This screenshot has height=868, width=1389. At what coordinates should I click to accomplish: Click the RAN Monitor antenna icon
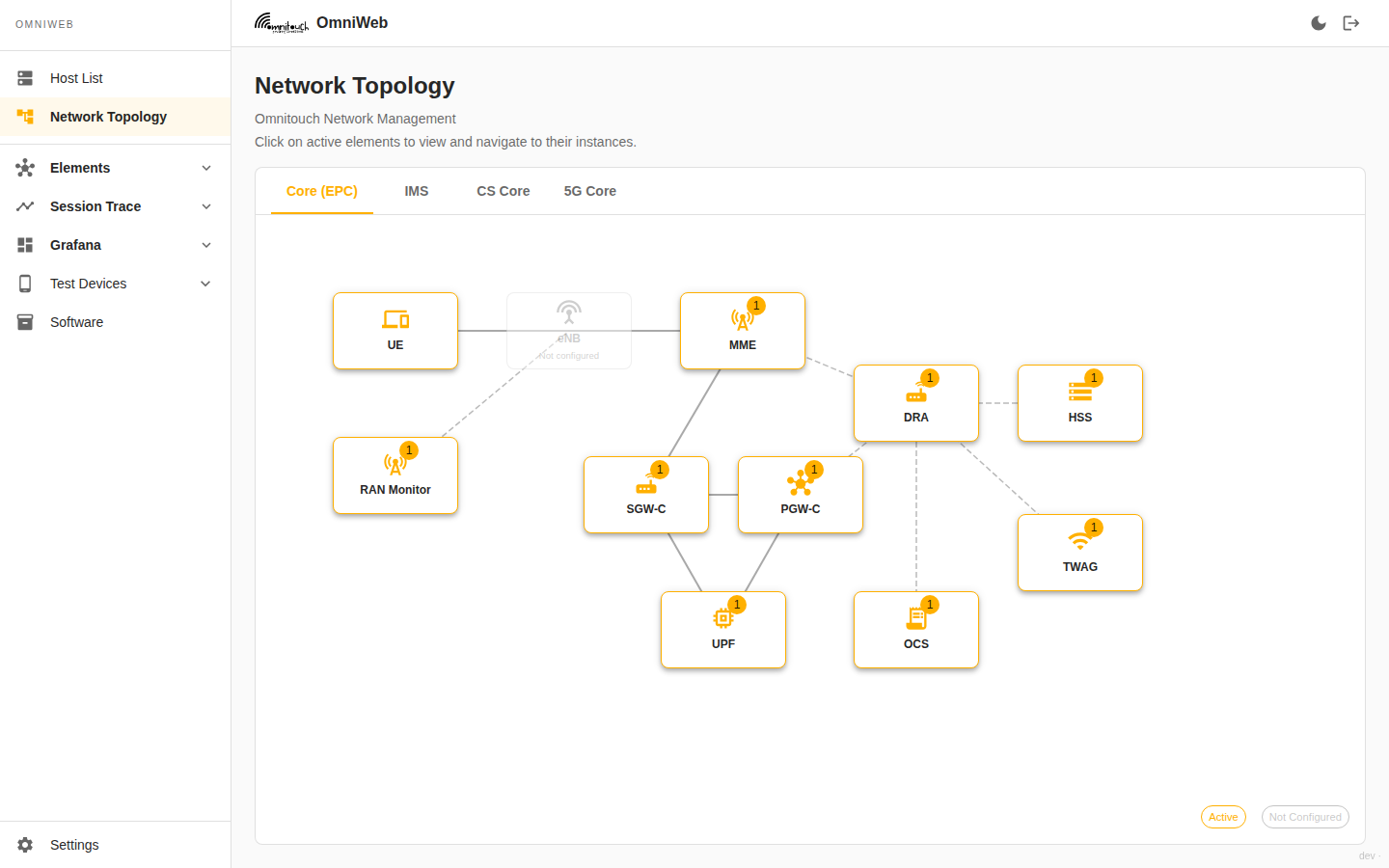(395, 465)
